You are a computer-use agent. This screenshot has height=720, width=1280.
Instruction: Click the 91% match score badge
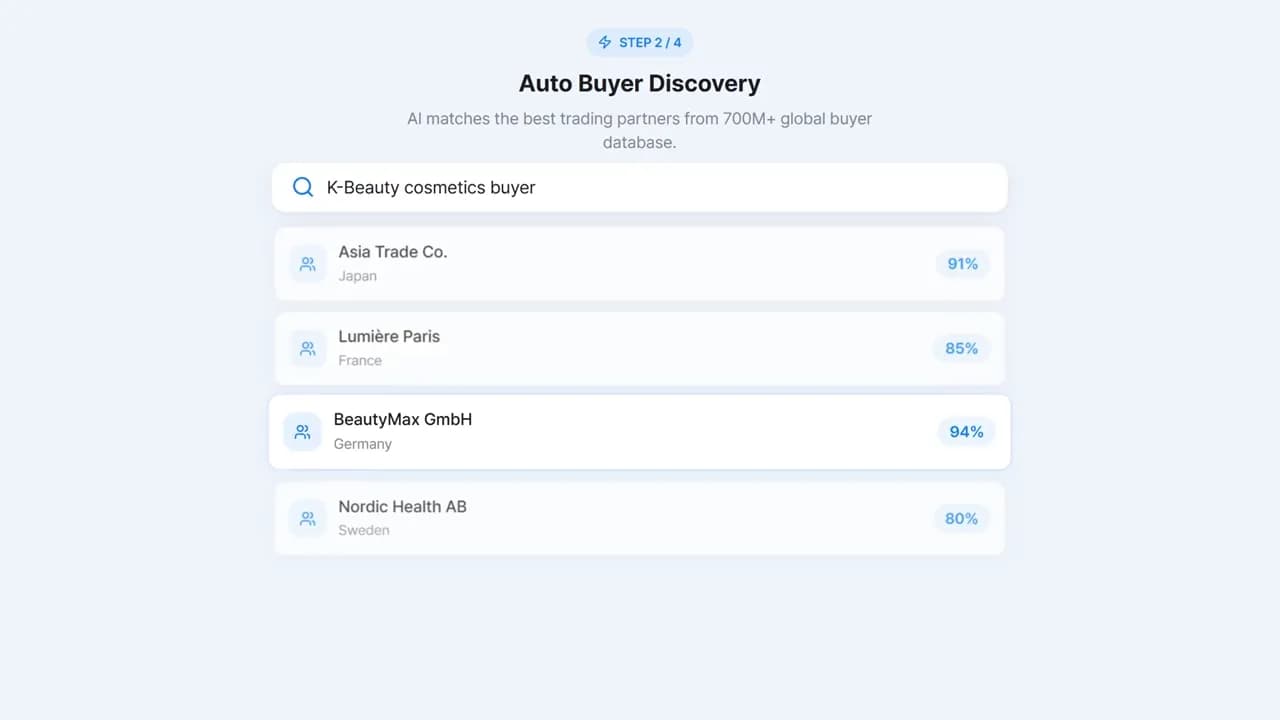point(963,264)
